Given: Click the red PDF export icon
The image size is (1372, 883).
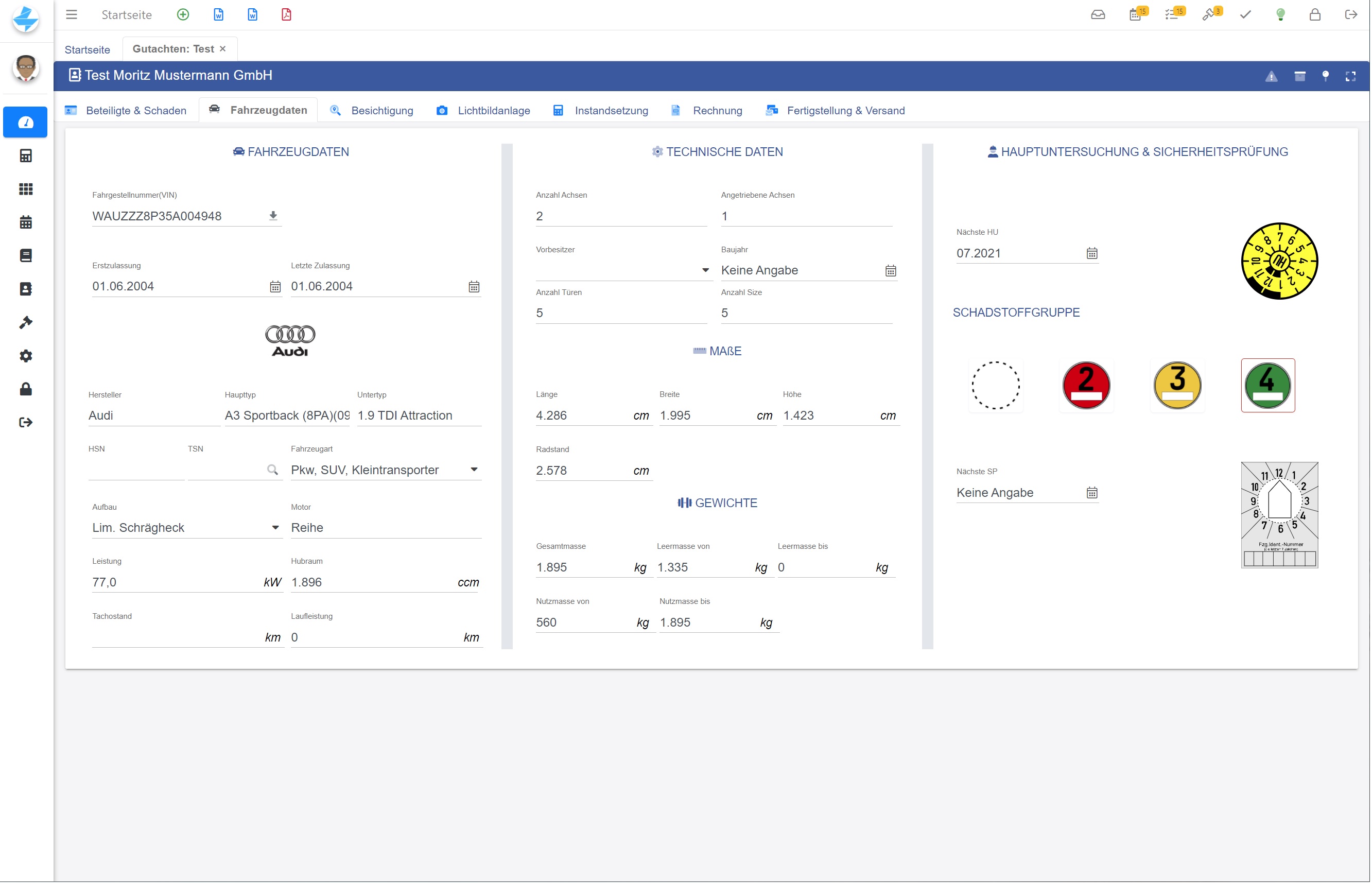Looking at the screenshot, I should click(286, 14).
